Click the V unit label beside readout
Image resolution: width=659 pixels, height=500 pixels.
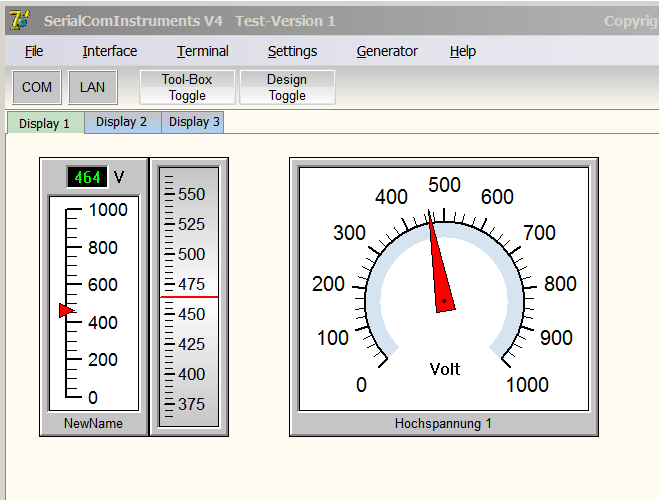(x=119, y=177)
